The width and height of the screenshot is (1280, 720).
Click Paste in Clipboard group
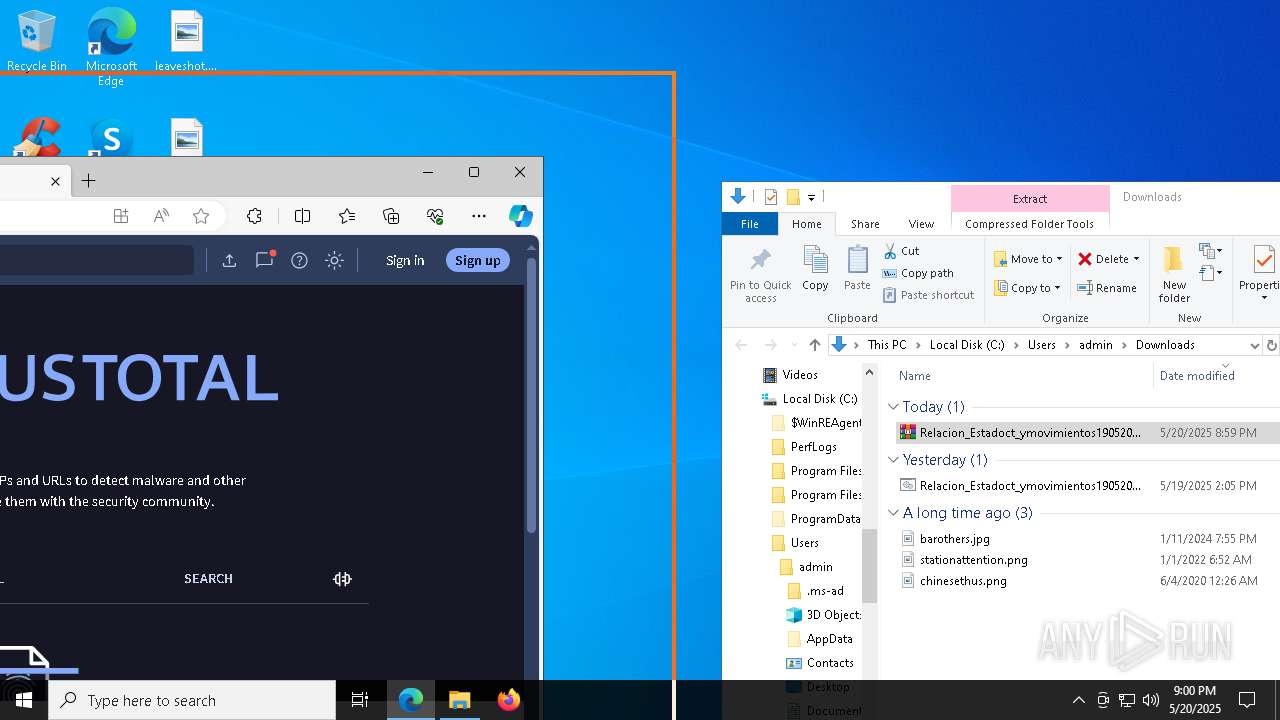857,268
